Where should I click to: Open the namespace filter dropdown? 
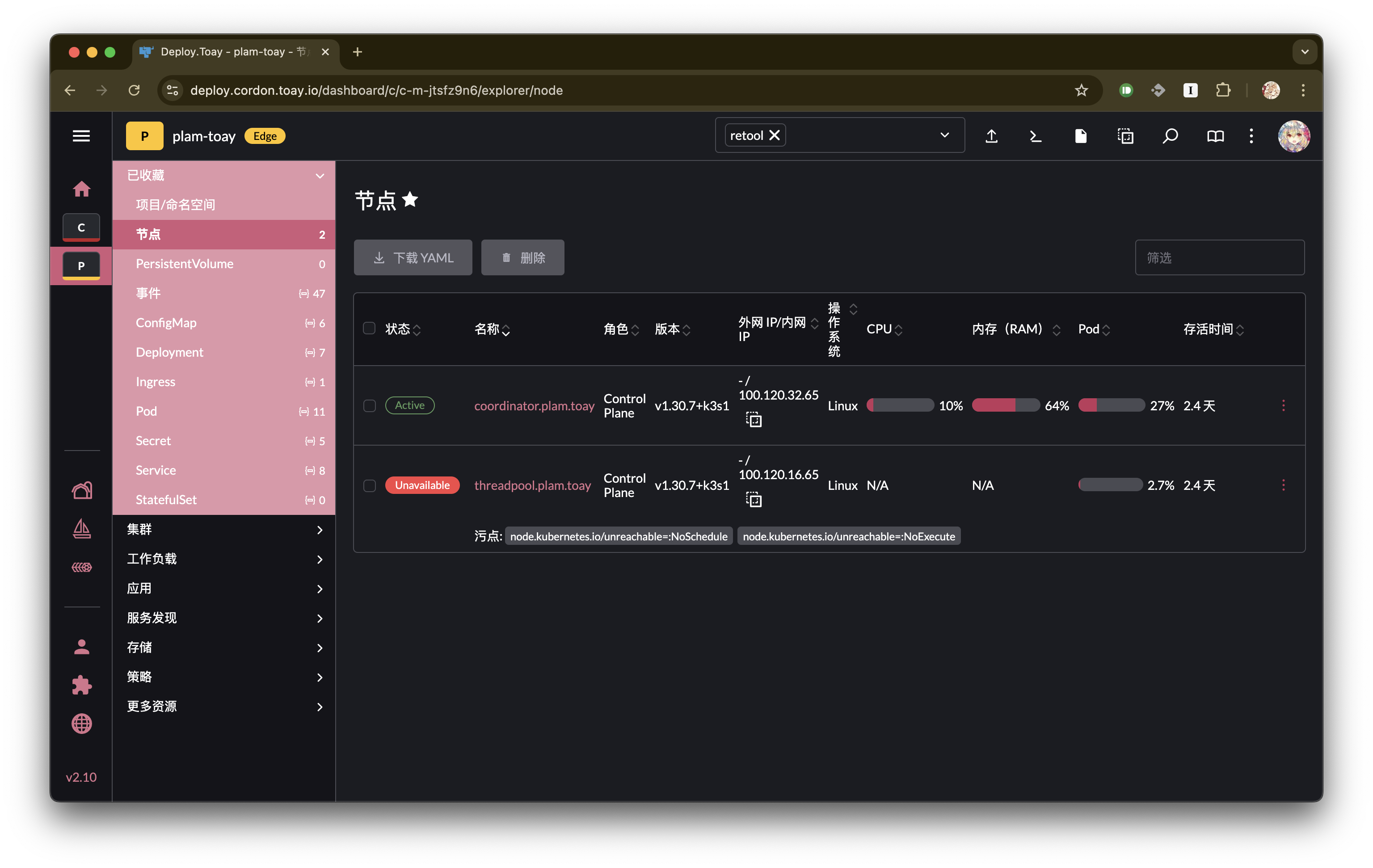944,135
